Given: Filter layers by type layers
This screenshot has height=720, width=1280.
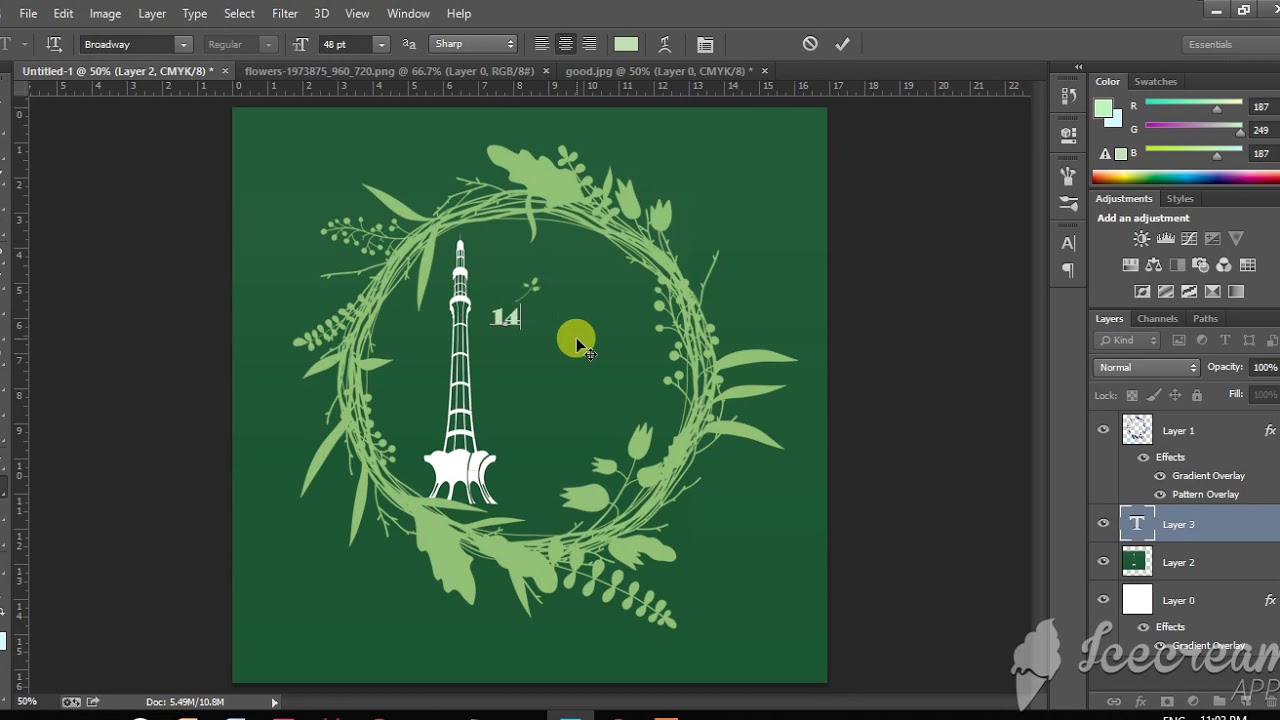Looking at the screenshot, I should point(1225,341).
